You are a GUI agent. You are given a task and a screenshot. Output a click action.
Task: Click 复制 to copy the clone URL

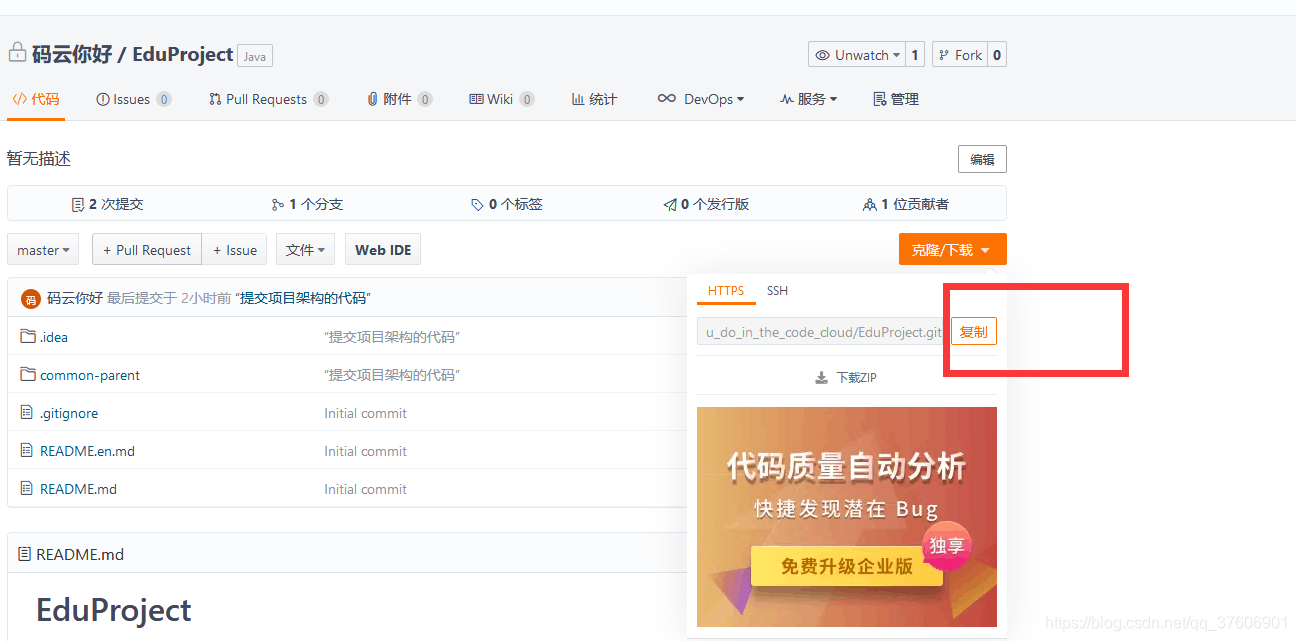(x=973, y=331)
